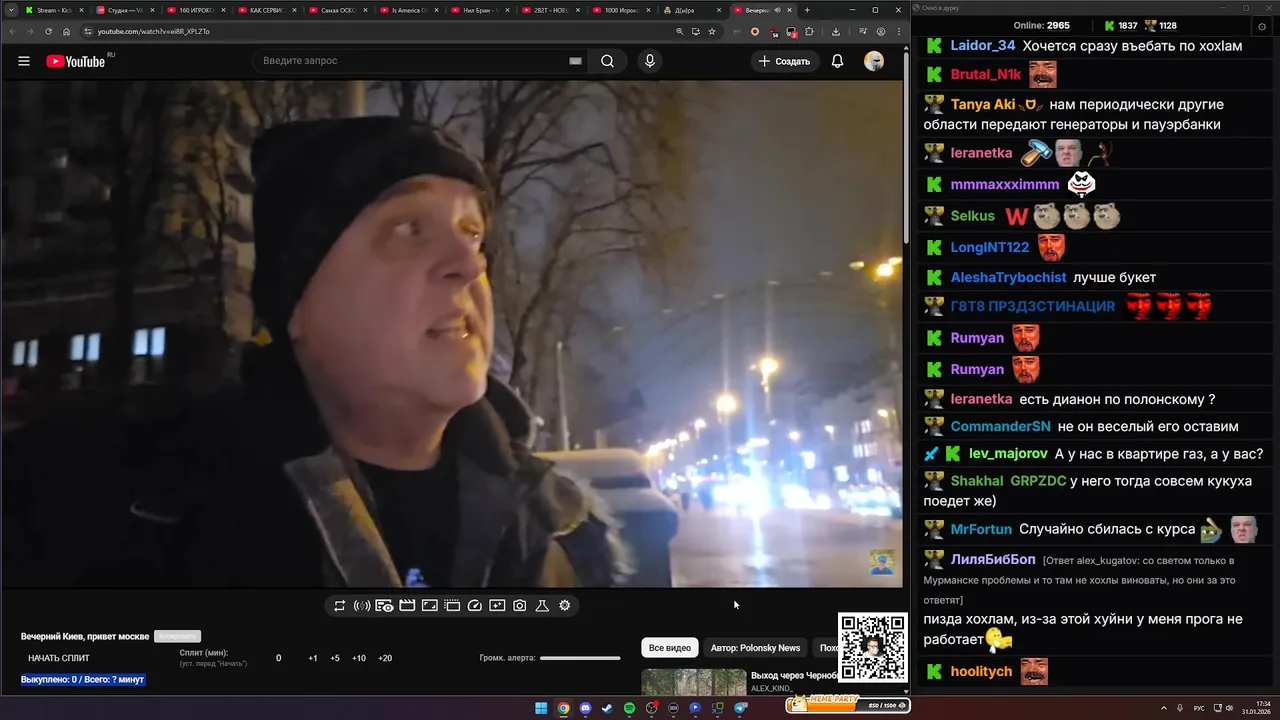Click the dashed-window icon in player toolbar
The height and width of the screenshot is (720, 1280).
pos(452,605)
